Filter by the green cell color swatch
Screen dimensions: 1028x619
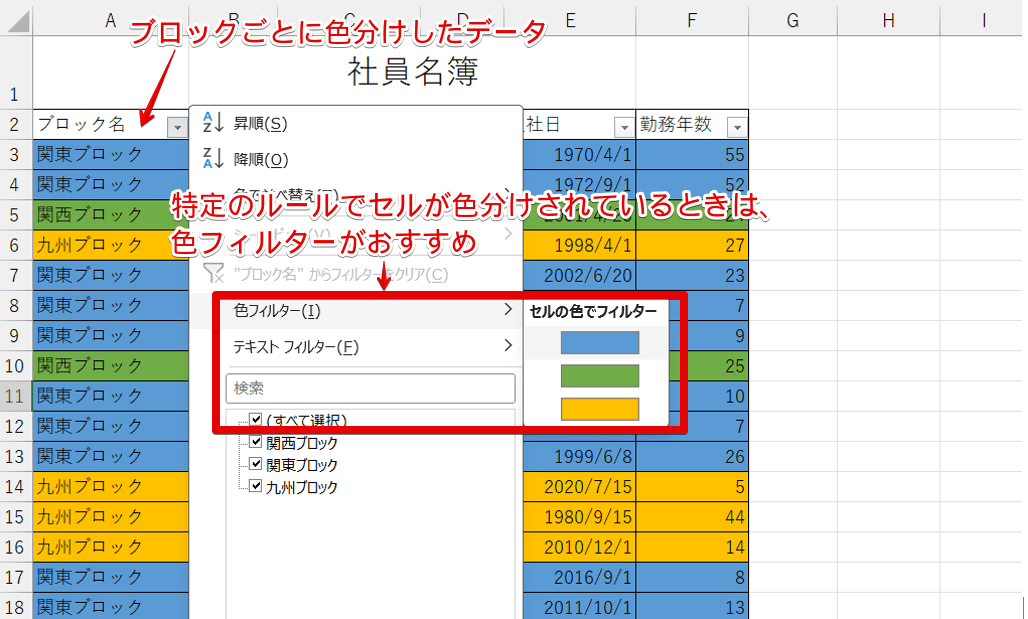tap(599, 376)
